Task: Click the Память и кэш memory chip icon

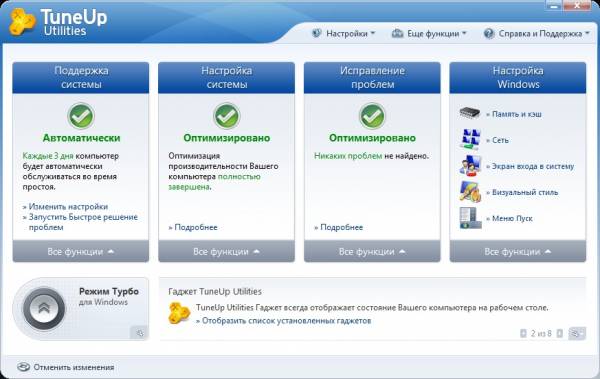Action: tap(470, 113)
